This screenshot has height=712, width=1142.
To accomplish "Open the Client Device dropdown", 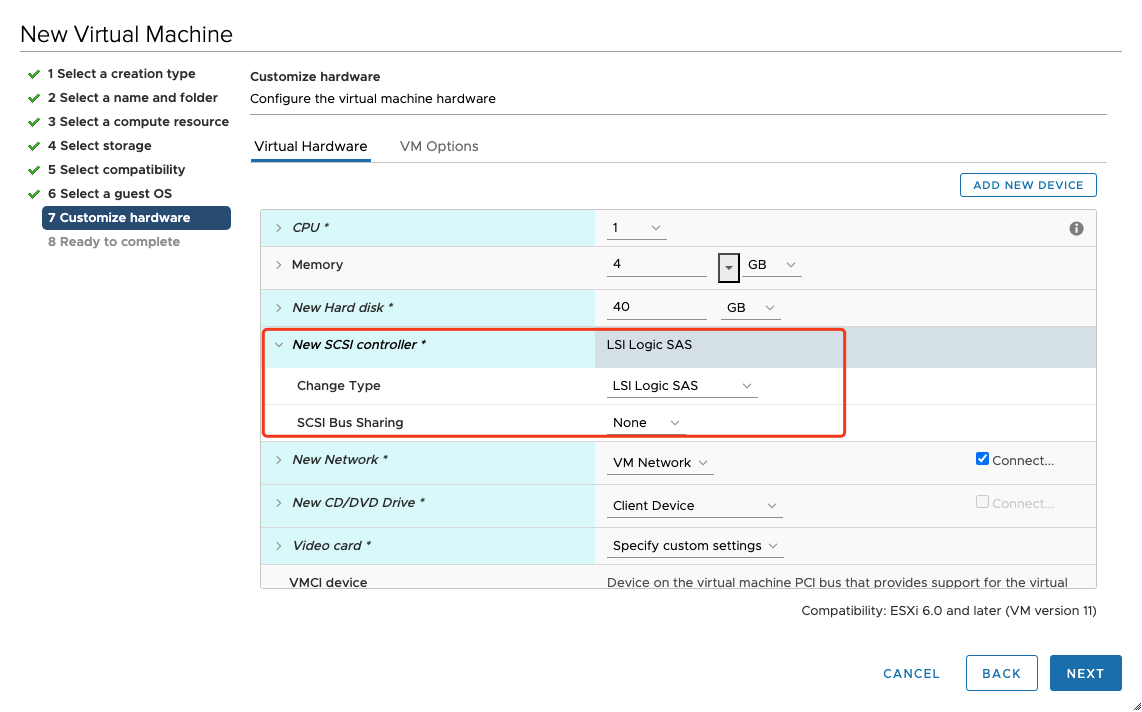I will click(x=694, y=506).
